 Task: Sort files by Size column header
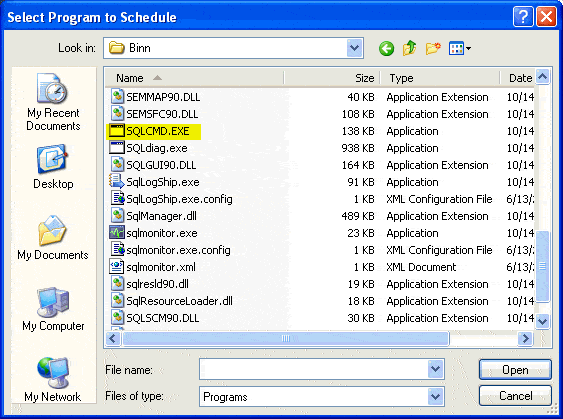tap(332, 78)
